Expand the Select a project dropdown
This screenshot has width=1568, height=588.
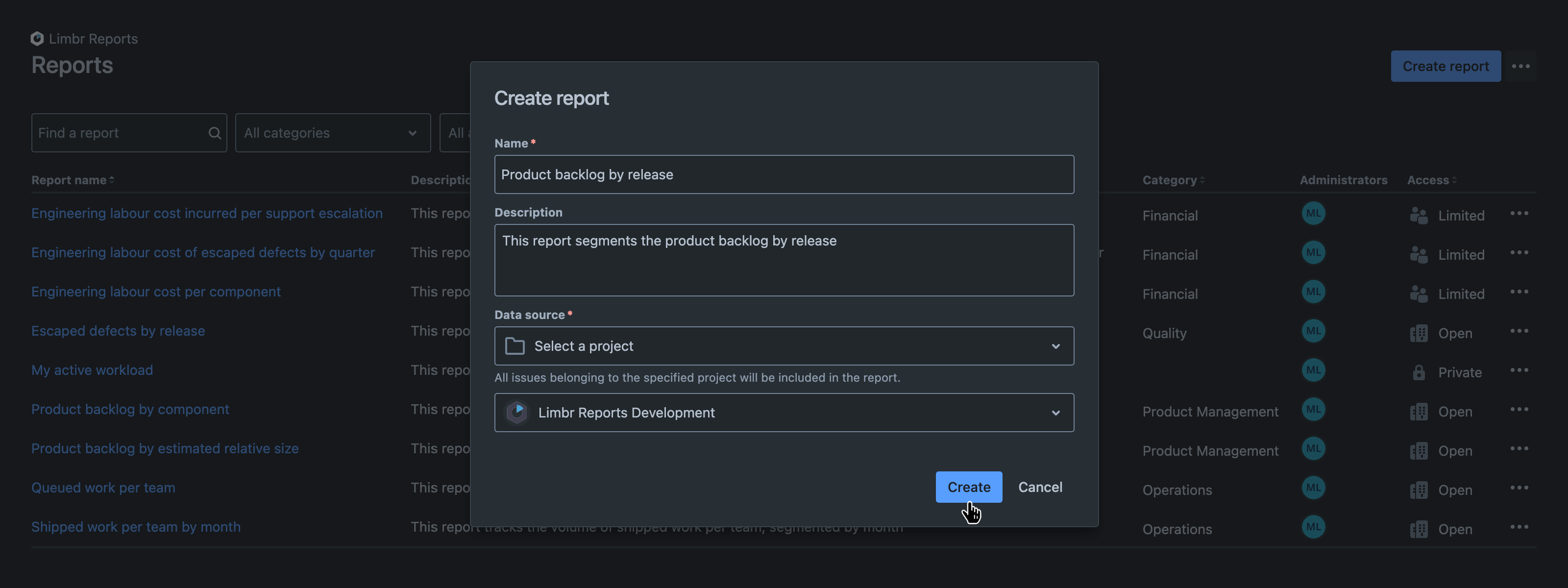[1055, 346]
